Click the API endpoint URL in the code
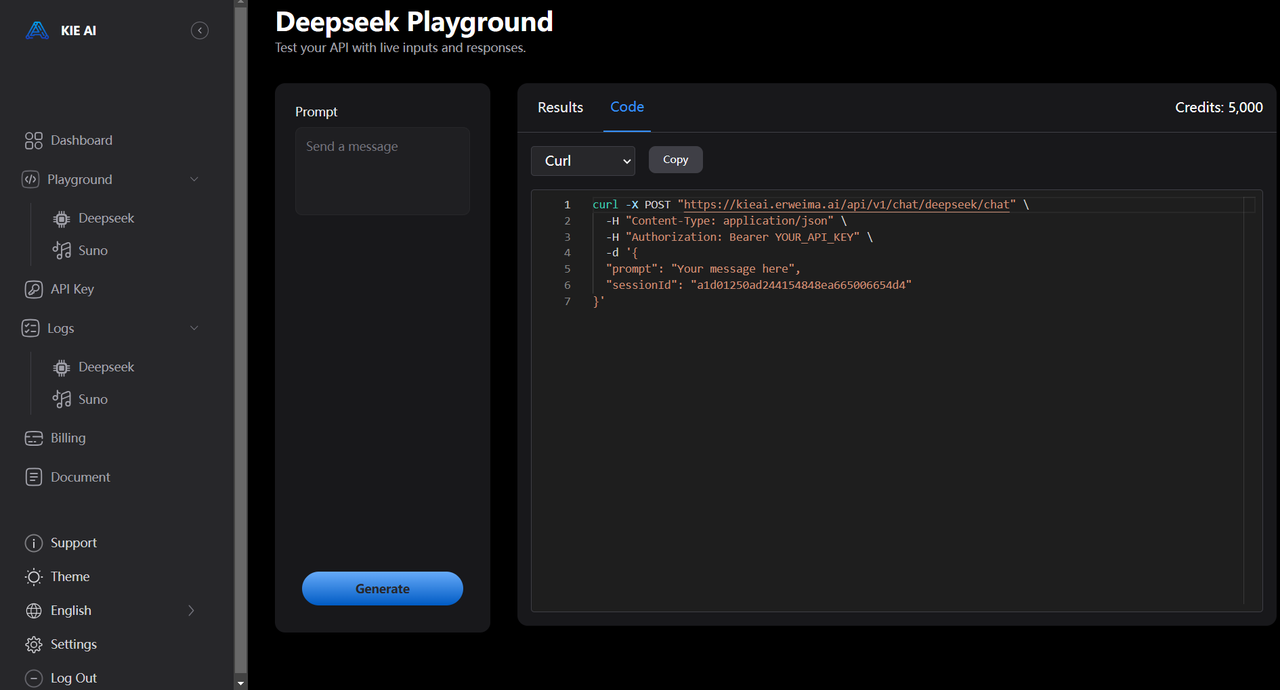Image resolution: width=1280 pixels, height=690 pixels. coord(846,205)
